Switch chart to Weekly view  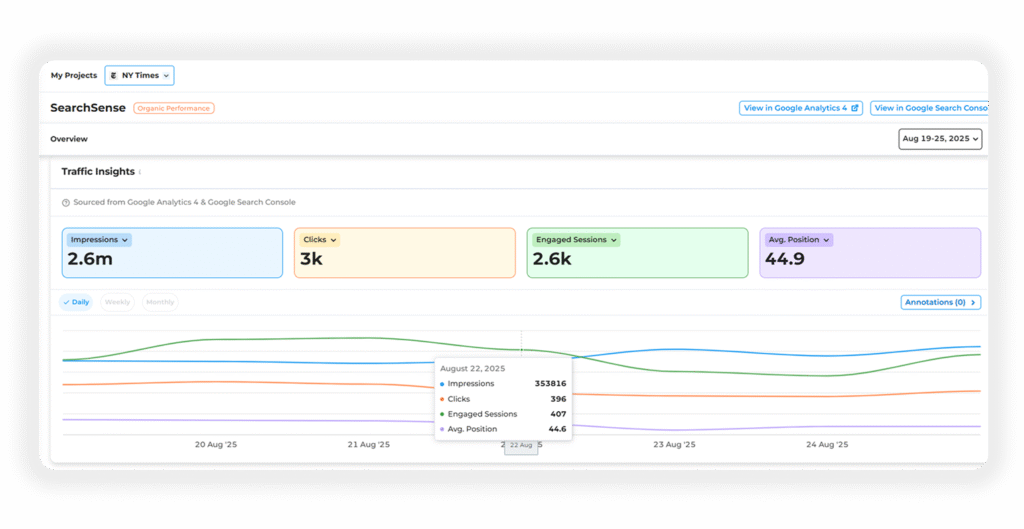[x=117, y=302]
